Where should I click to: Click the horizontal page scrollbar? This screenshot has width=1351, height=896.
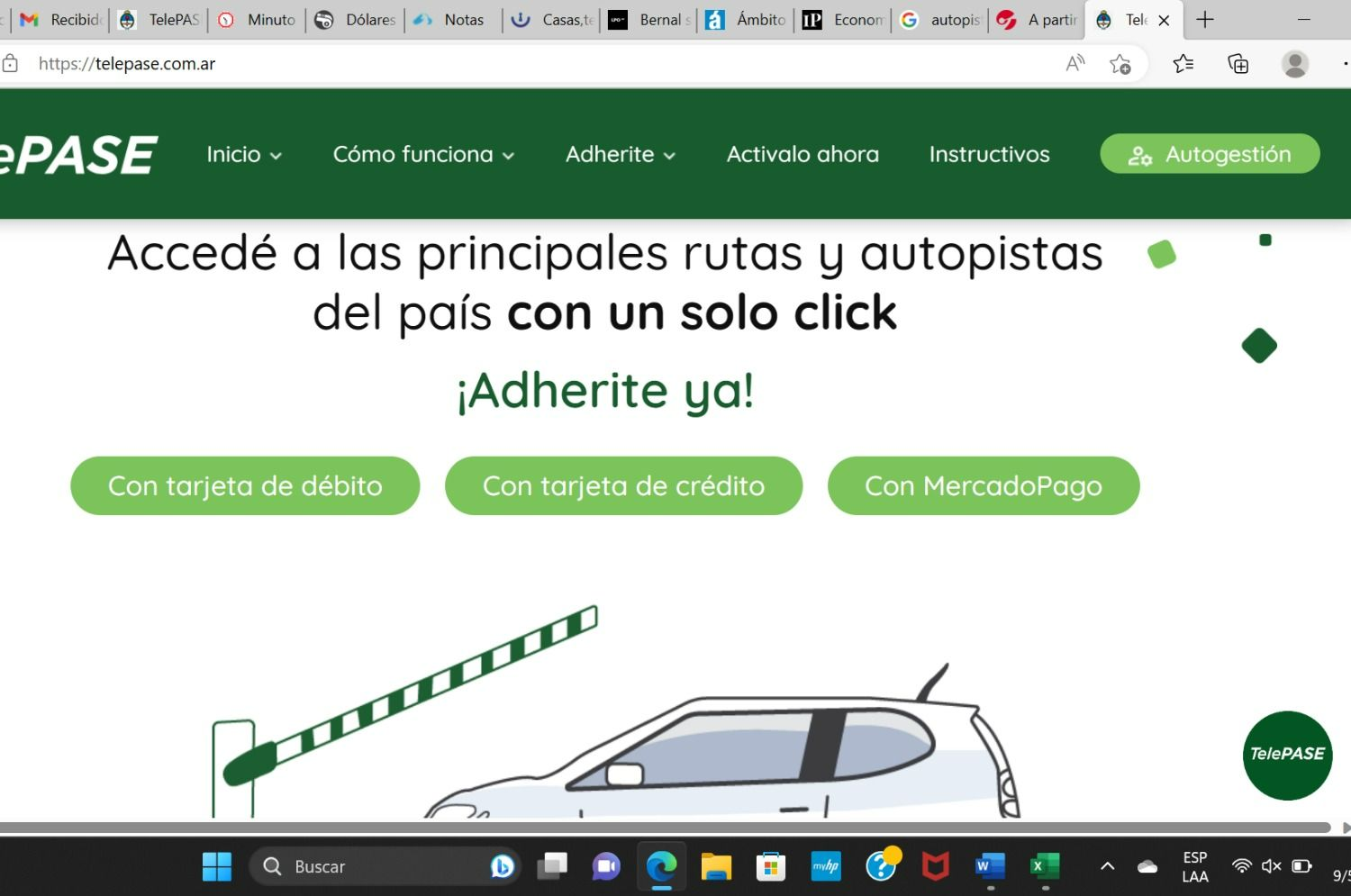[x=665, y=827]
